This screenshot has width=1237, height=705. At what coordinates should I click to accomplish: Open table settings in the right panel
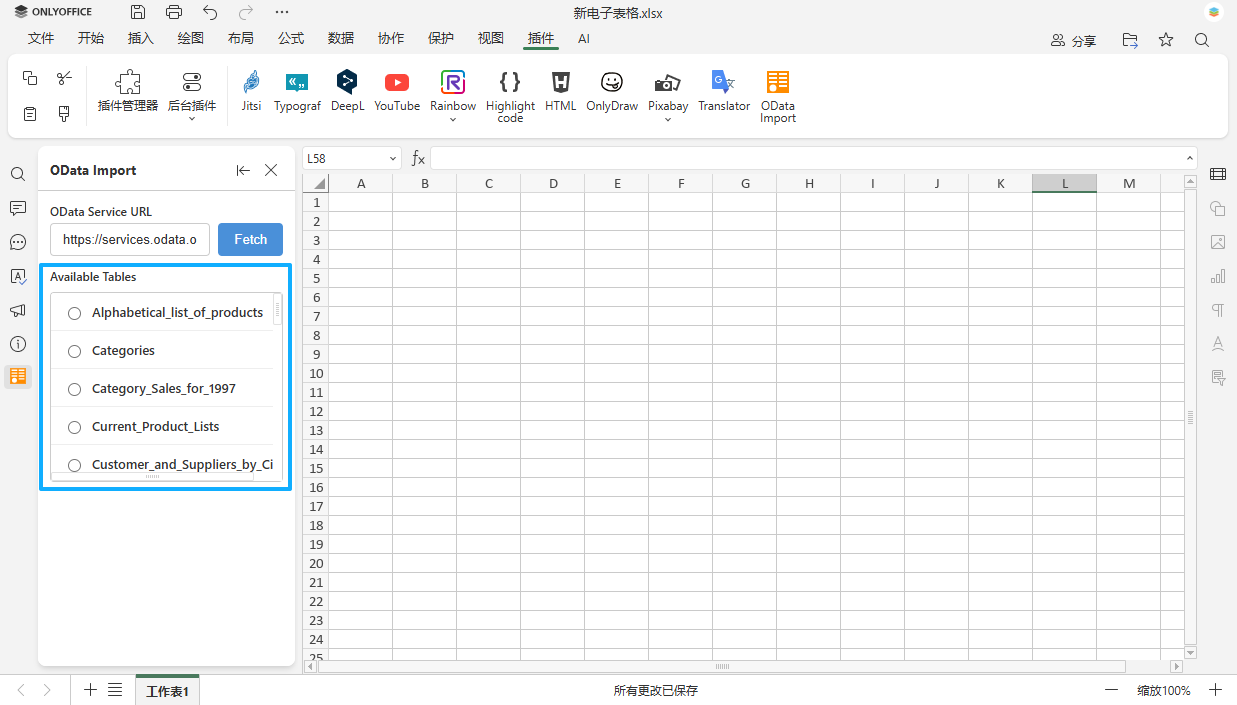(1218, 174)
